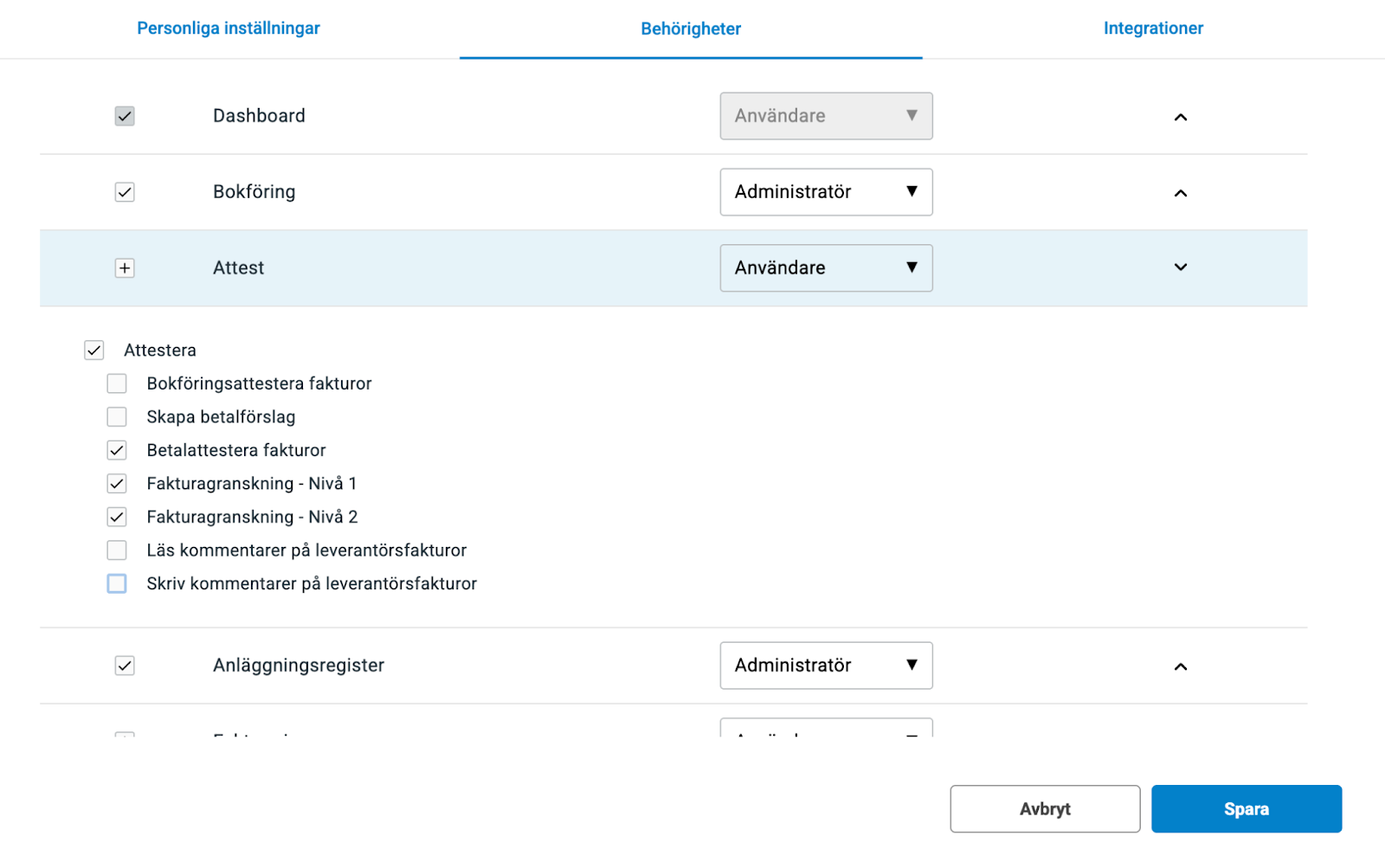Uncheck the Anläggningsregister module checkbox

[125, 665]
